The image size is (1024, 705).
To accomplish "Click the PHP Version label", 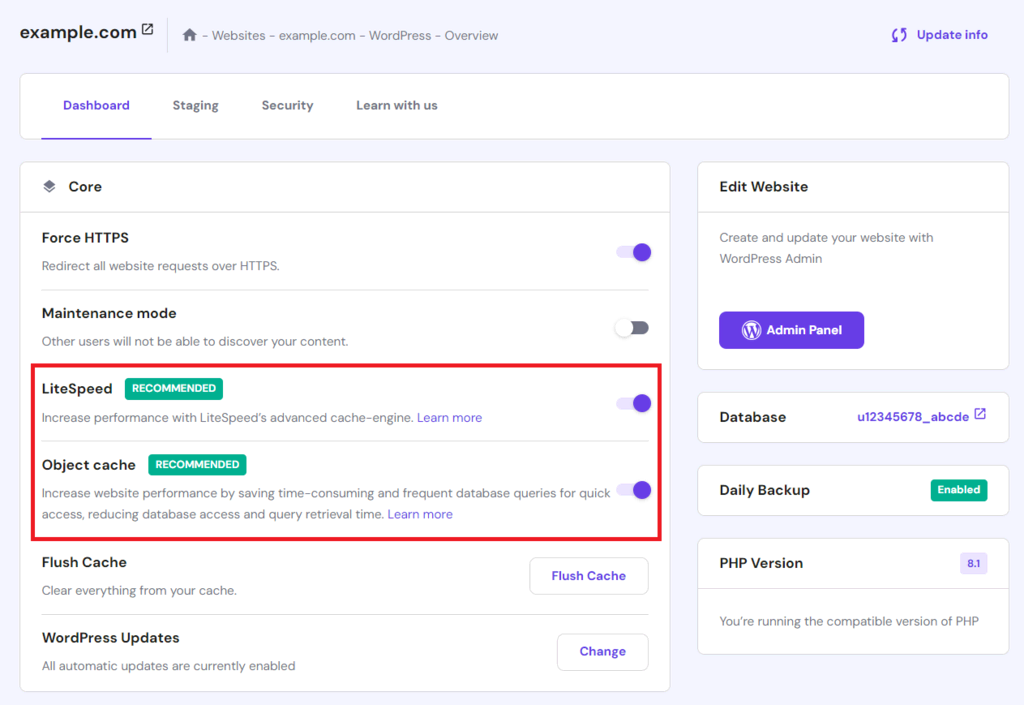I will [x=761, y=563].
